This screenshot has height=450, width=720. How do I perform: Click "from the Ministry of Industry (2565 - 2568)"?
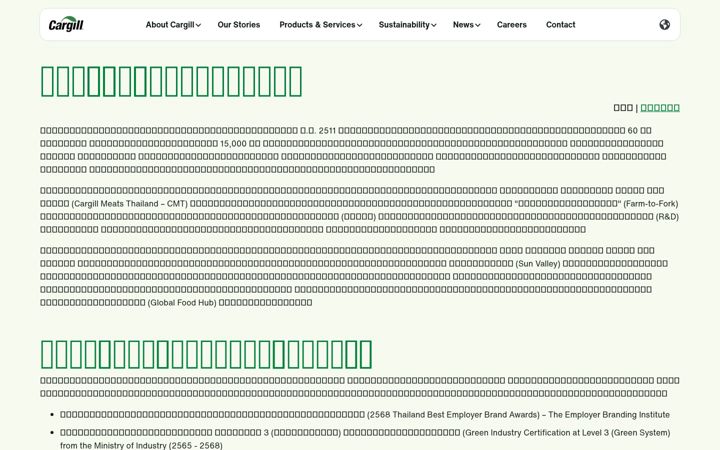(141, 445)
